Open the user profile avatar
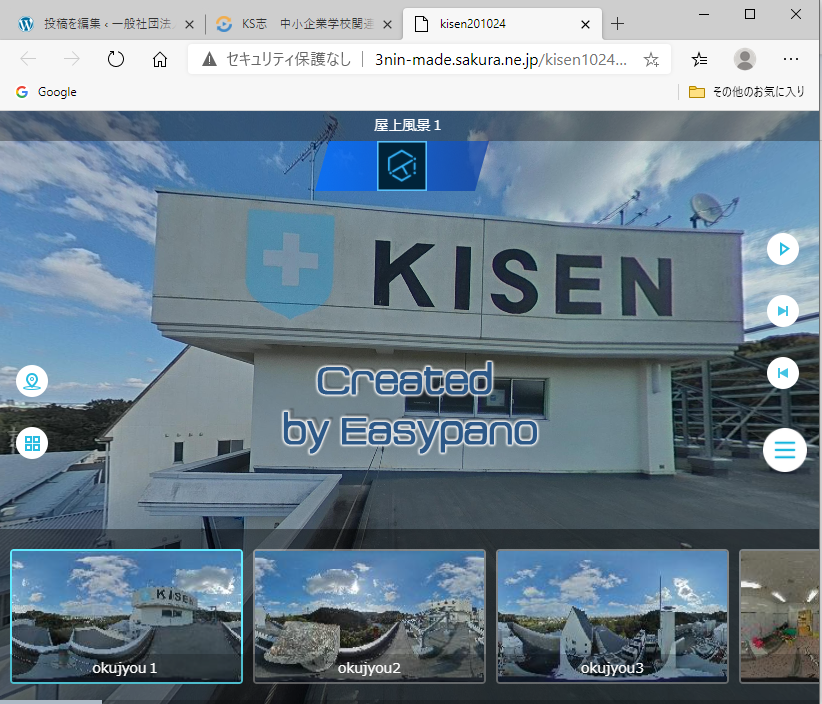 click(x=744, y=59)
